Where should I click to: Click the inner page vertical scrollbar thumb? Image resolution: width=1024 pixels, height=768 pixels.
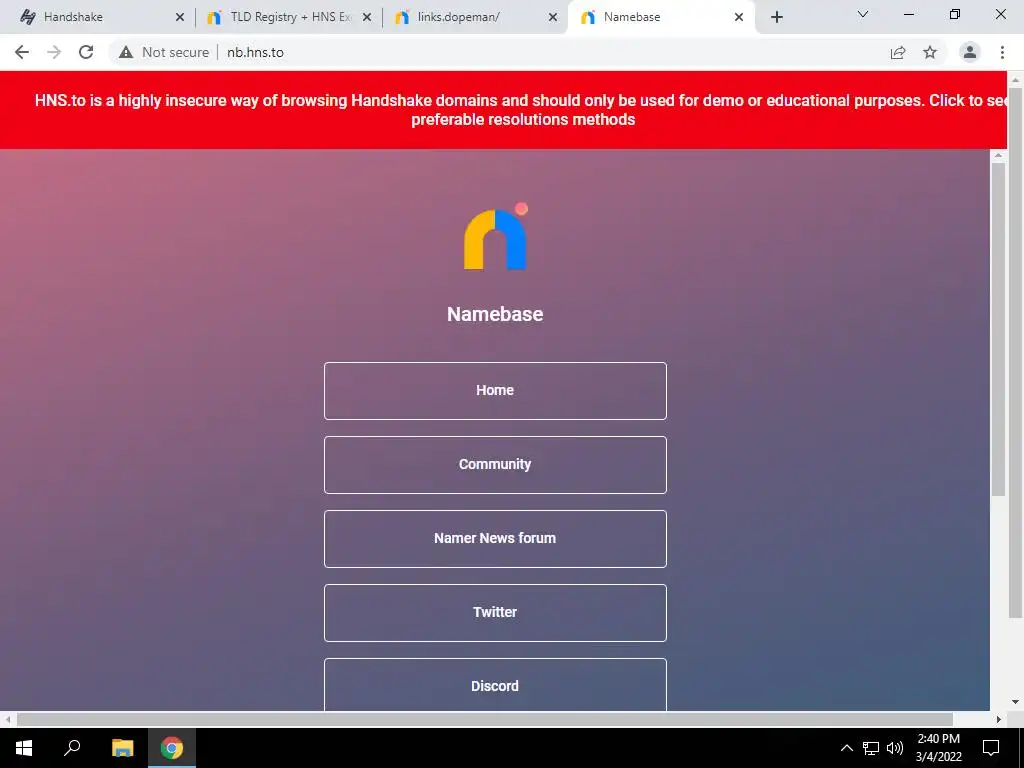click(x=998, y=329)
